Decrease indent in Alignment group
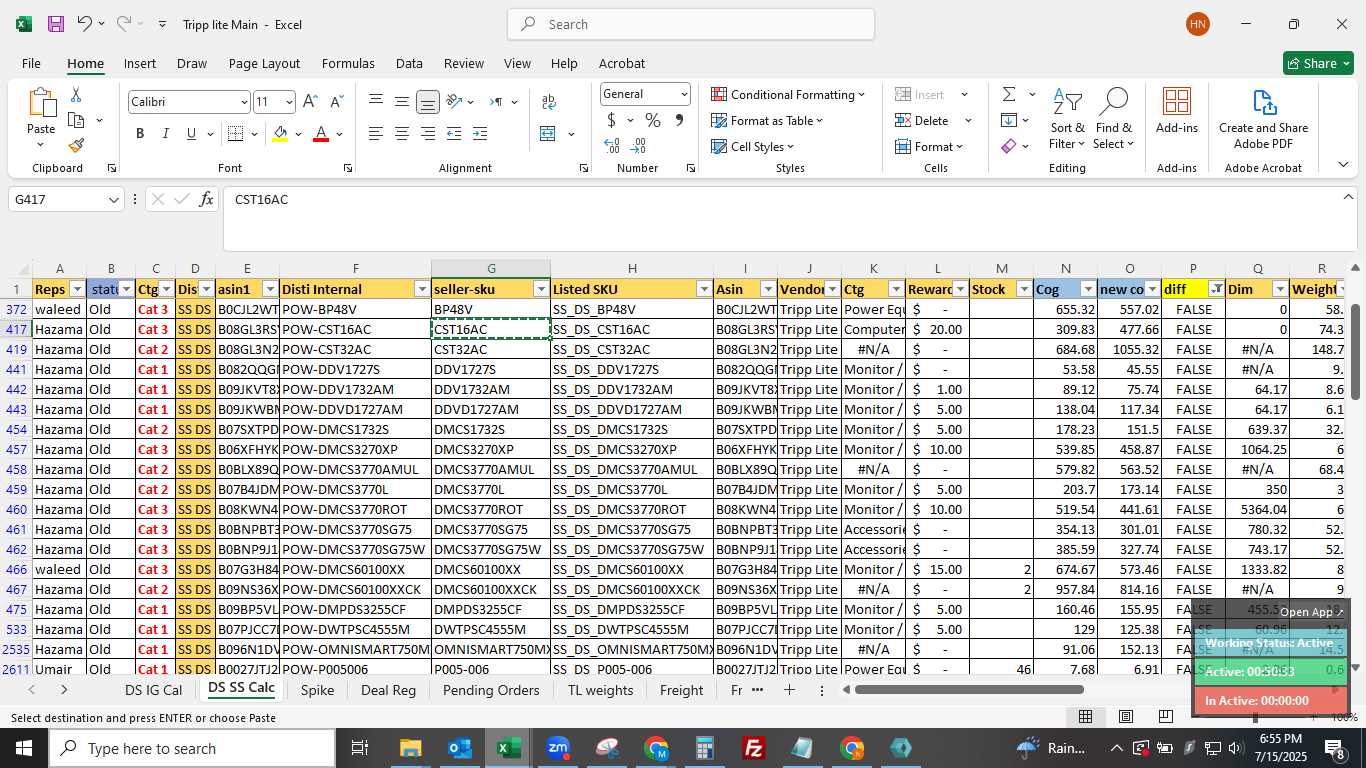Screen dimensions: 1366x768 tap(453, 134)
